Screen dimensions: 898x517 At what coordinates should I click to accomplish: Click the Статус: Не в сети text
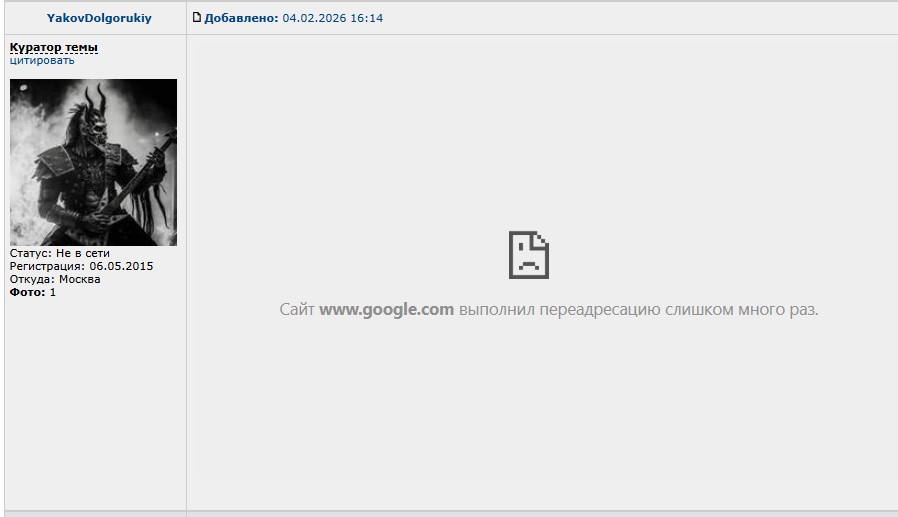click(60, 253)
